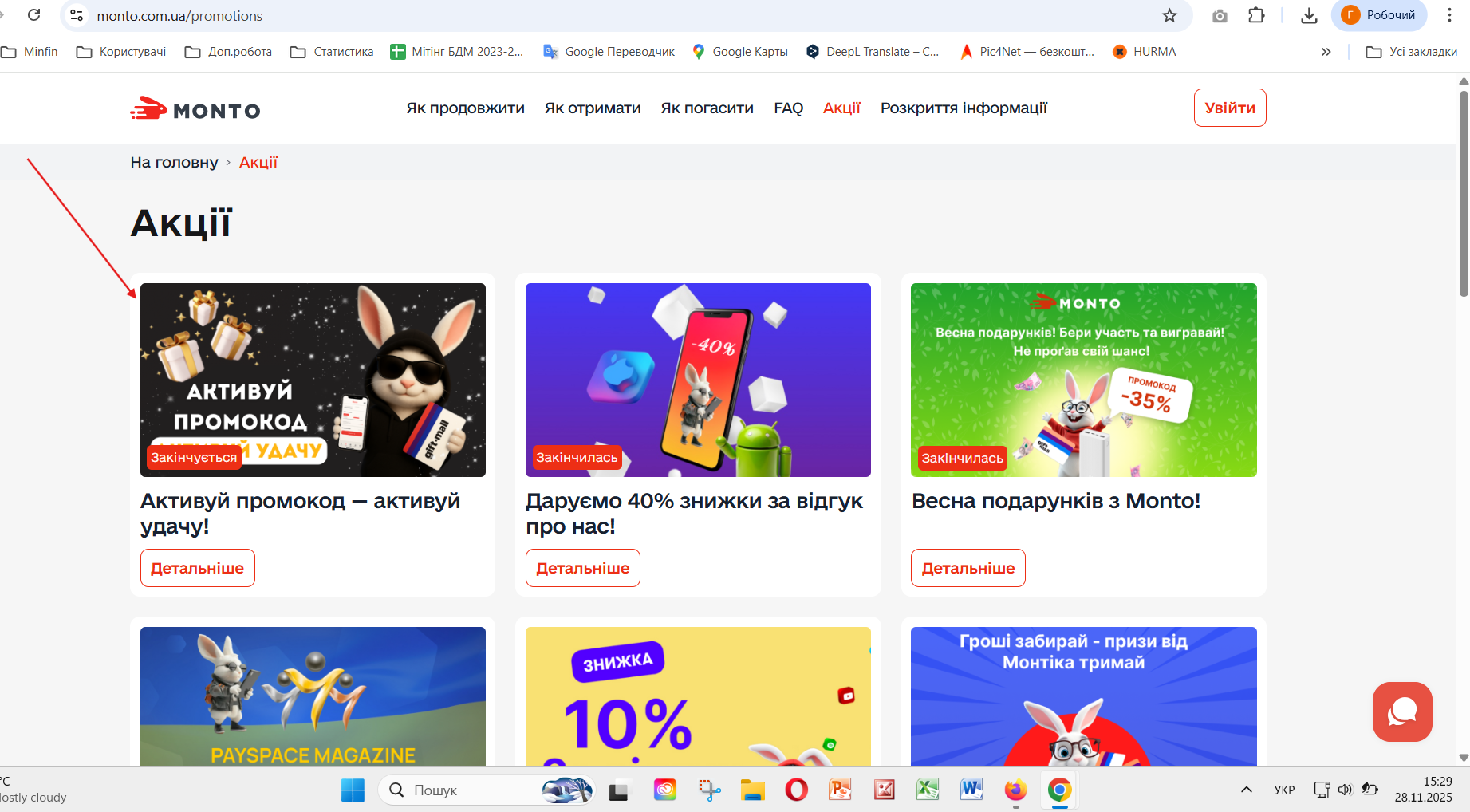This screenshot has height=812, width=1470.
Task: Open Task View from the taskbar
Action: 620,790
